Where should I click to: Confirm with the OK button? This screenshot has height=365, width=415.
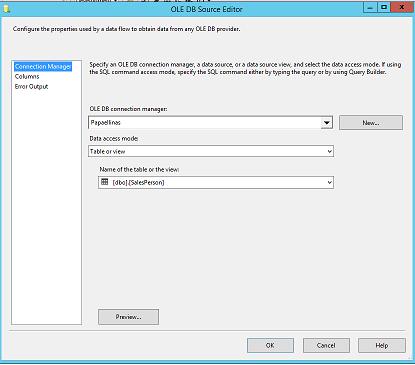[x=270, y=345]
